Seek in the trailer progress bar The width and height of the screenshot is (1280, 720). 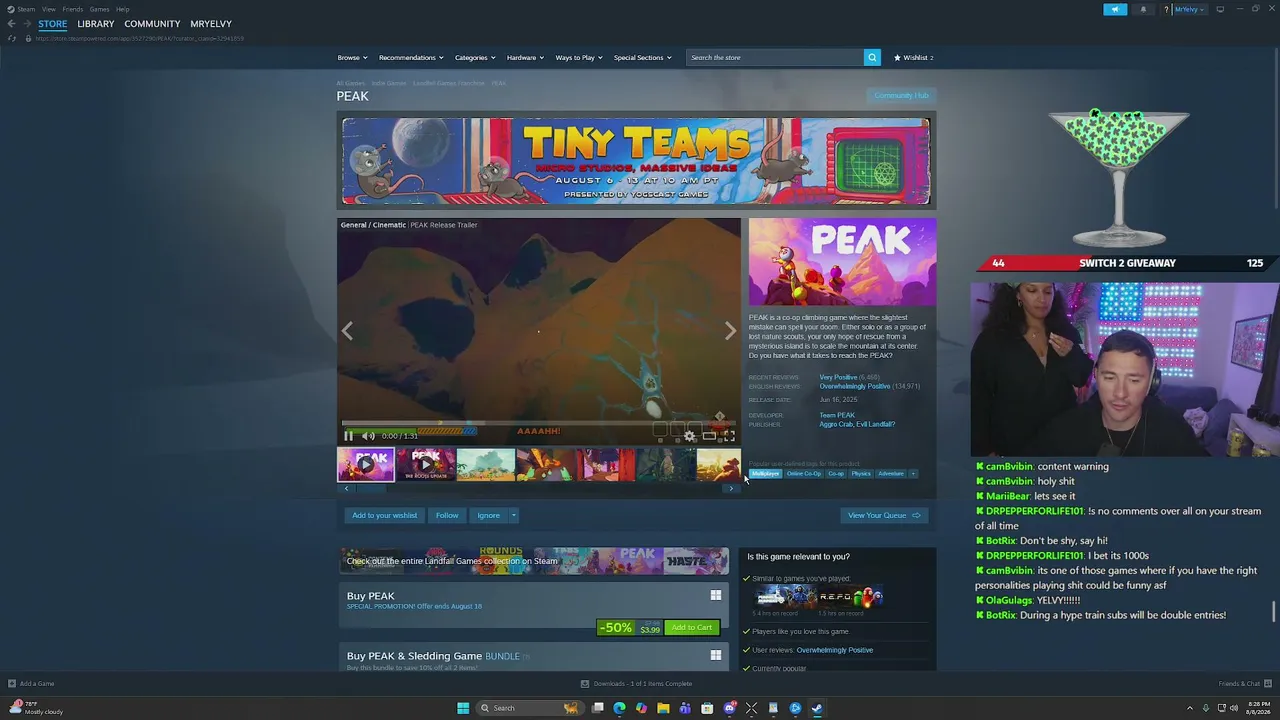[538, 424]
